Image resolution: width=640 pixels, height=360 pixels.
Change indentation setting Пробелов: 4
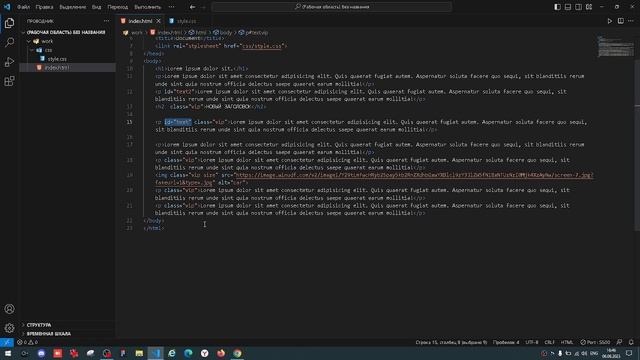506,342
